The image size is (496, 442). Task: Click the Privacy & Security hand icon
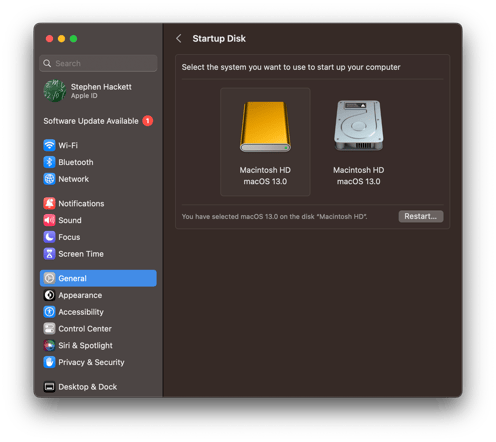pos(49,362)
